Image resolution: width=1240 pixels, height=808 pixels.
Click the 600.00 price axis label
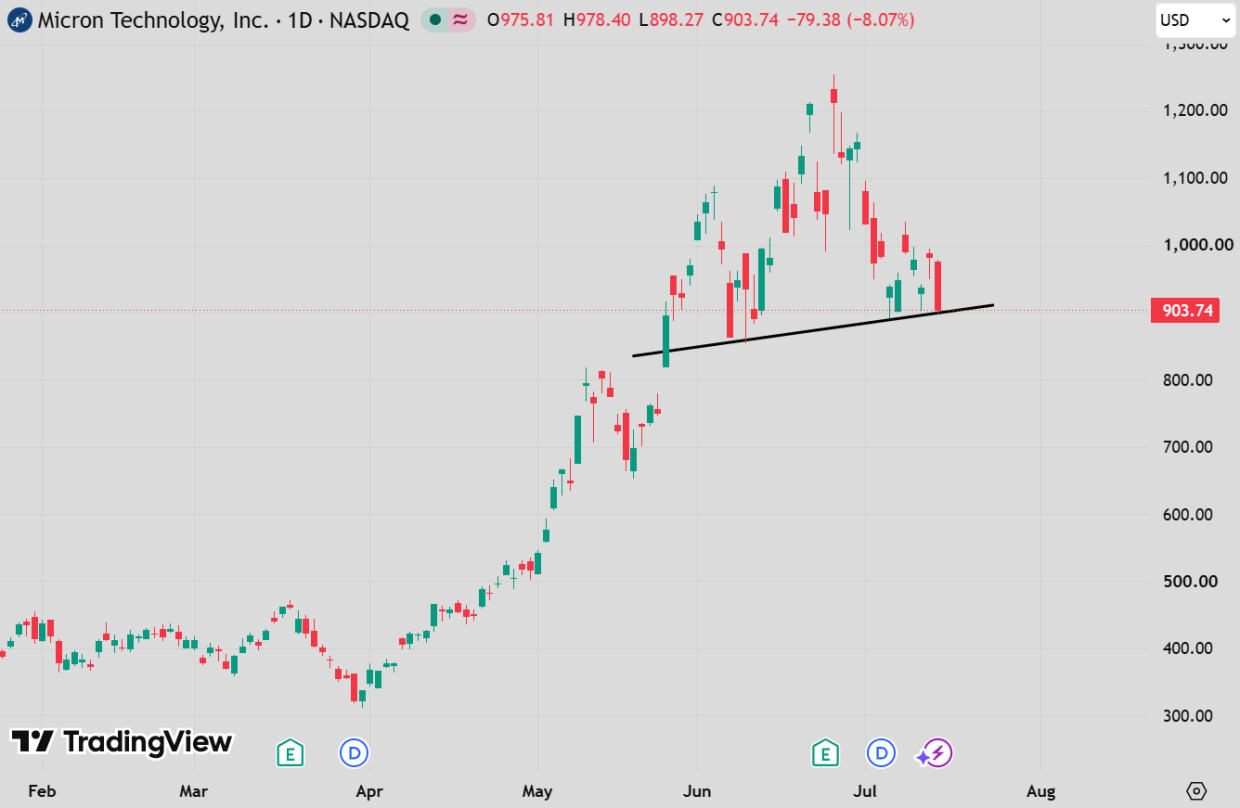pyautogui.click(x=1187, y=515)
